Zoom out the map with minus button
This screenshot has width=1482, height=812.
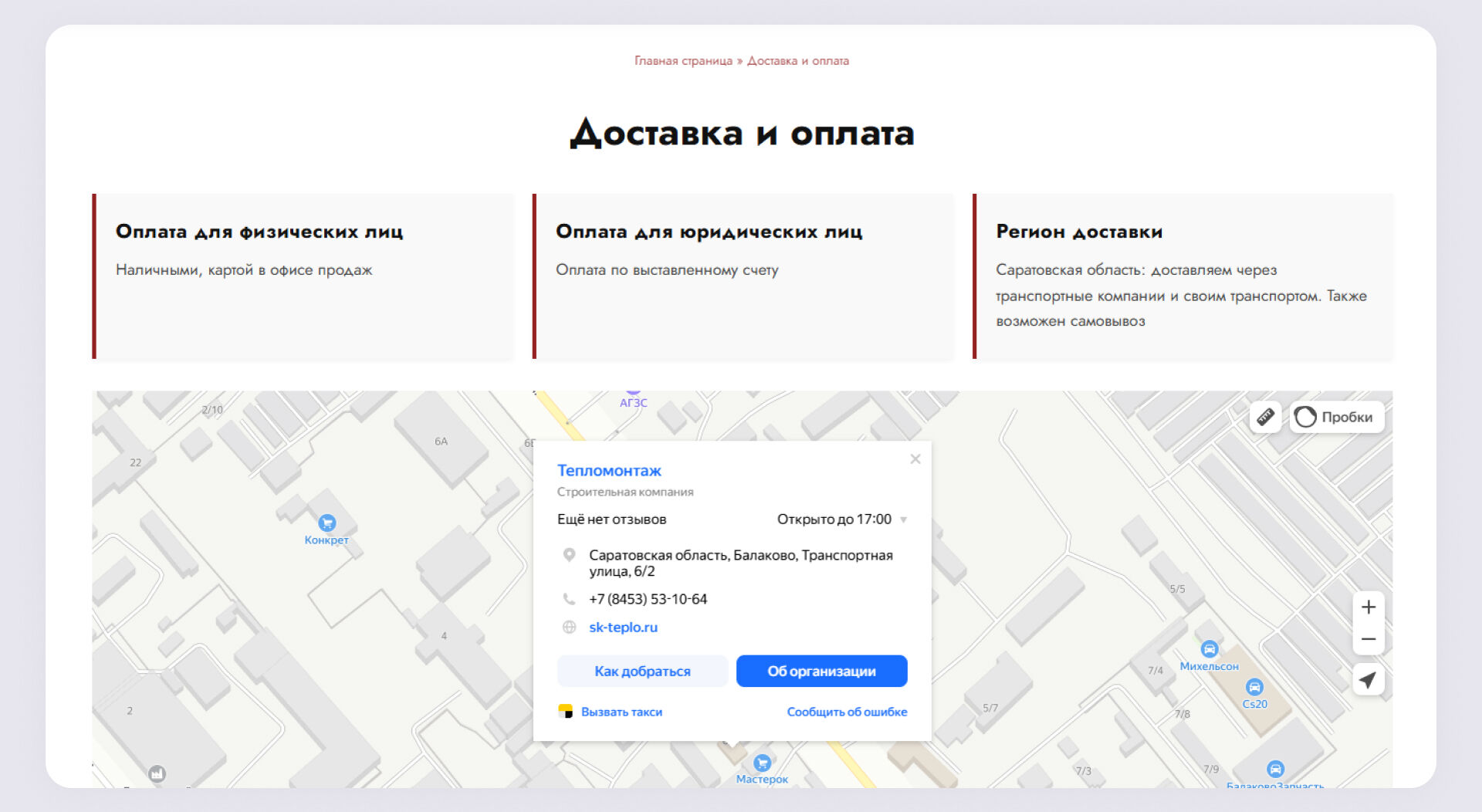click(1368, 639)
